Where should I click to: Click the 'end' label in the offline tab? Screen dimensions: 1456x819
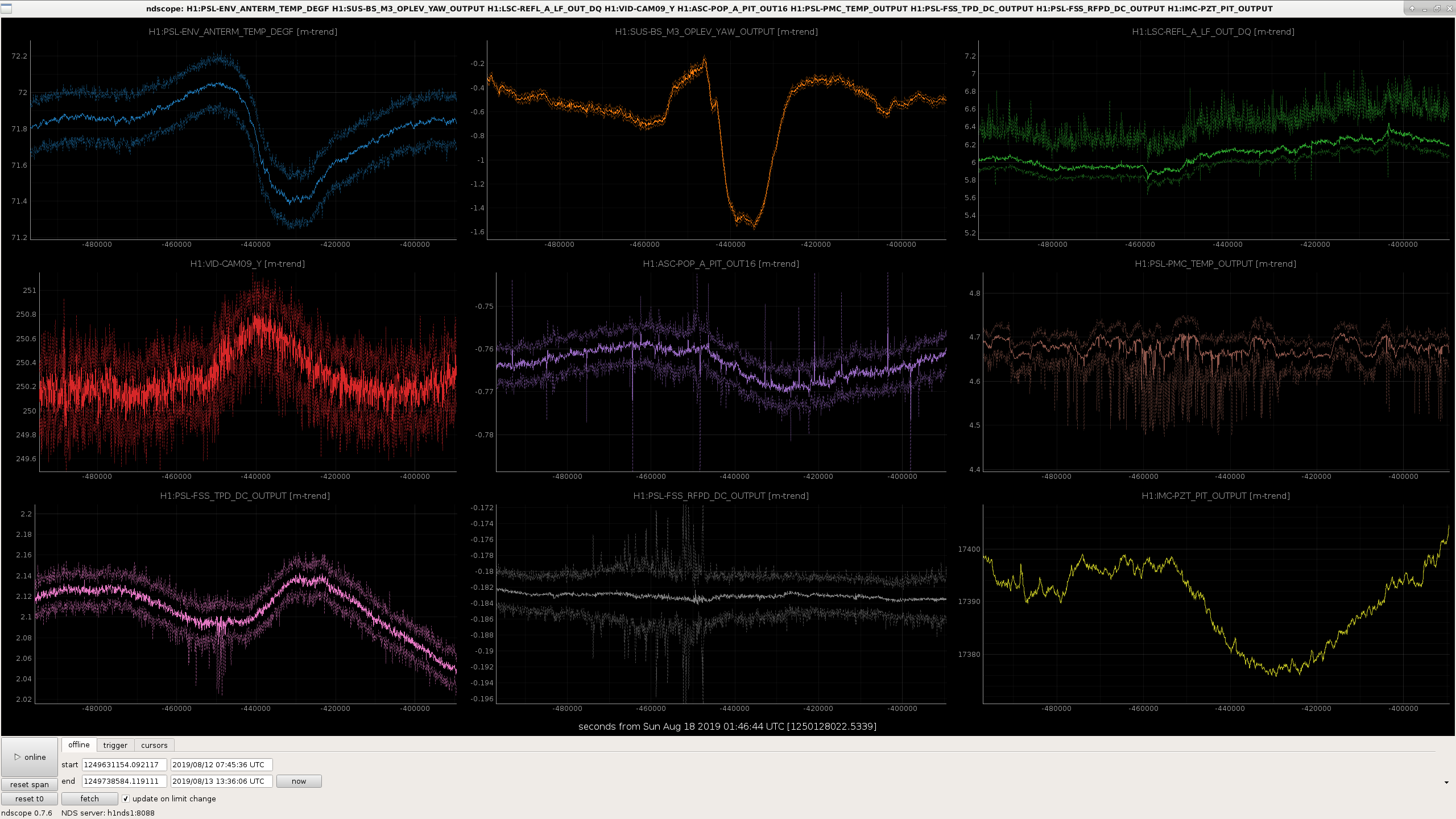pos(68,781)
